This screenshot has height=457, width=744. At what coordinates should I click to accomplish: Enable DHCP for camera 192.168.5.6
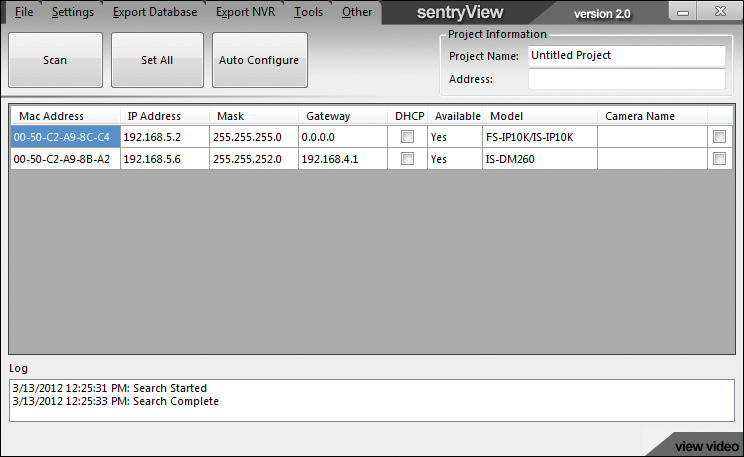407,159
